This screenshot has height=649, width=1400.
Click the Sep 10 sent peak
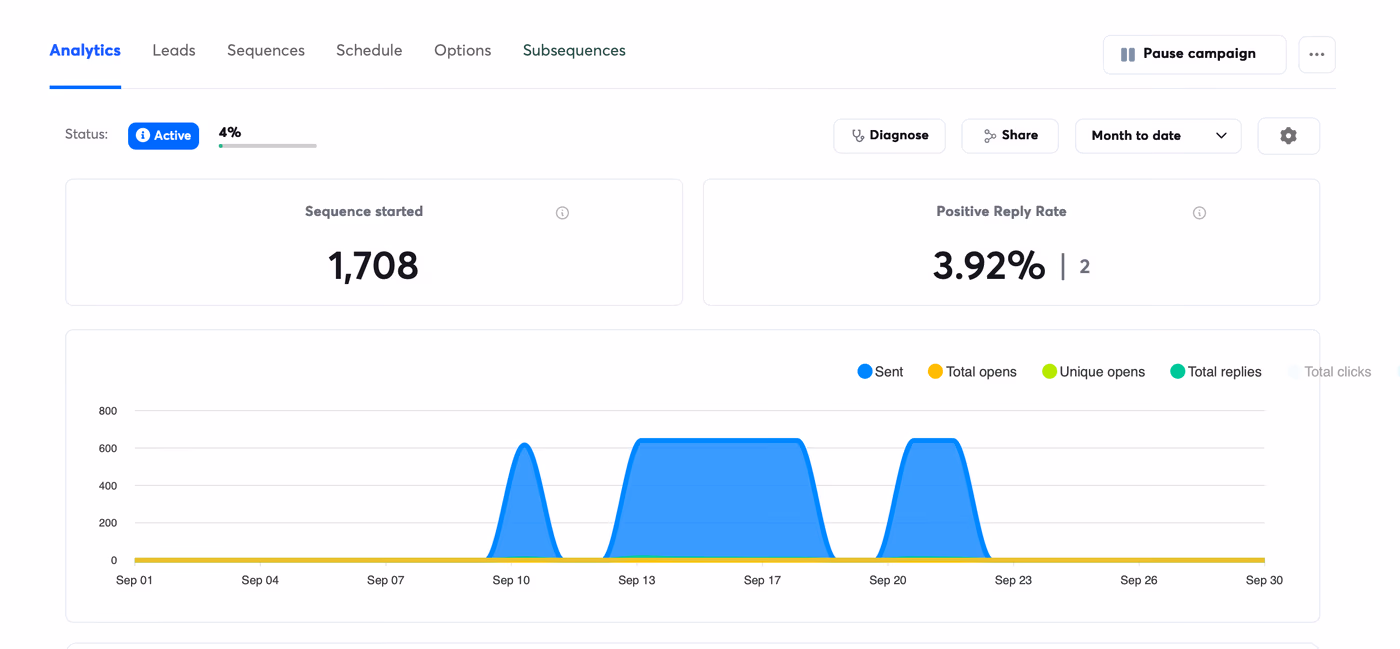[524, 447]
